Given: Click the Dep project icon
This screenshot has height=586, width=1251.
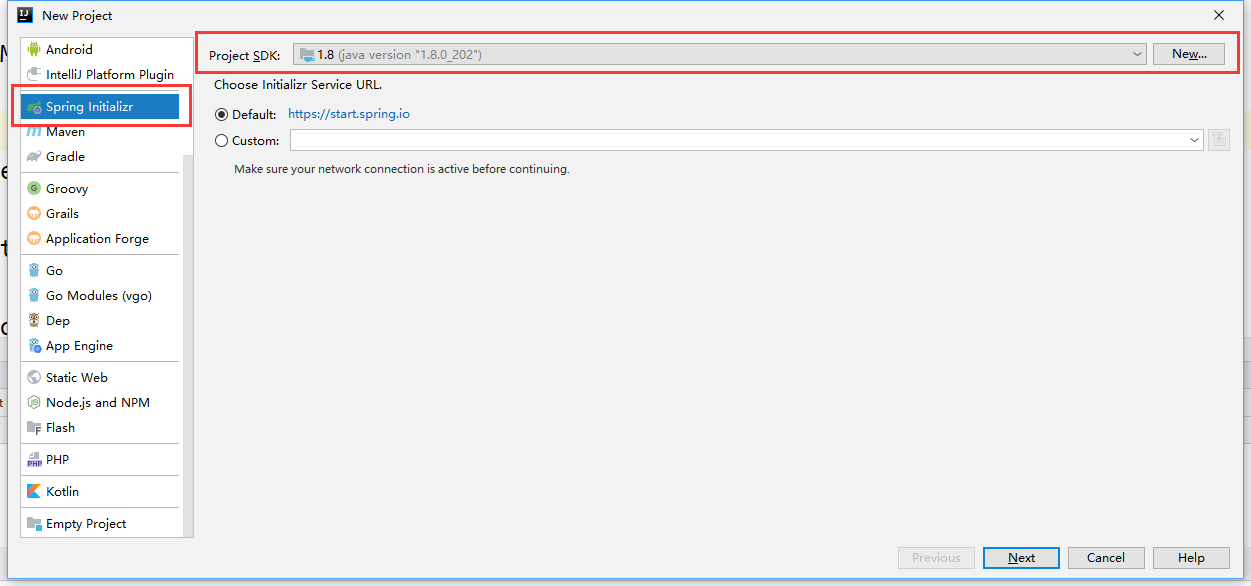Looking at the screenshot, I should (x=34, y=320).
